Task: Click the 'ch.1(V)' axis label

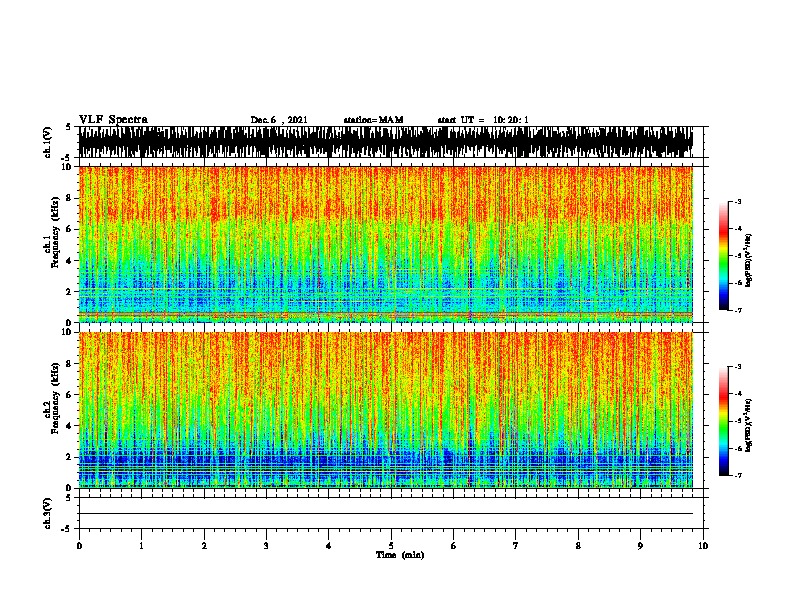Action: [x=47, y=142]
